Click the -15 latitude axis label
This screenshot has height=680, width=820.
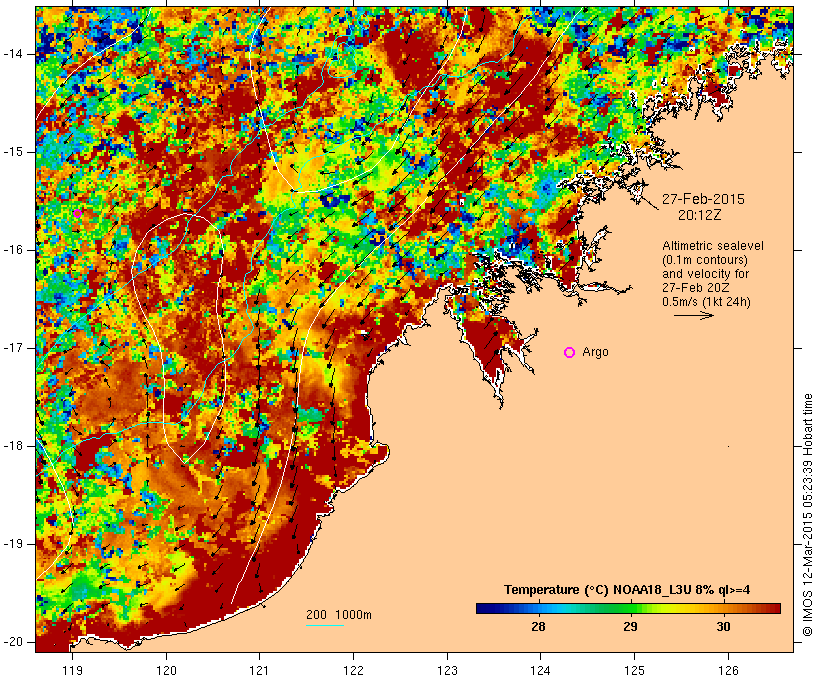[x=13, y=152]
